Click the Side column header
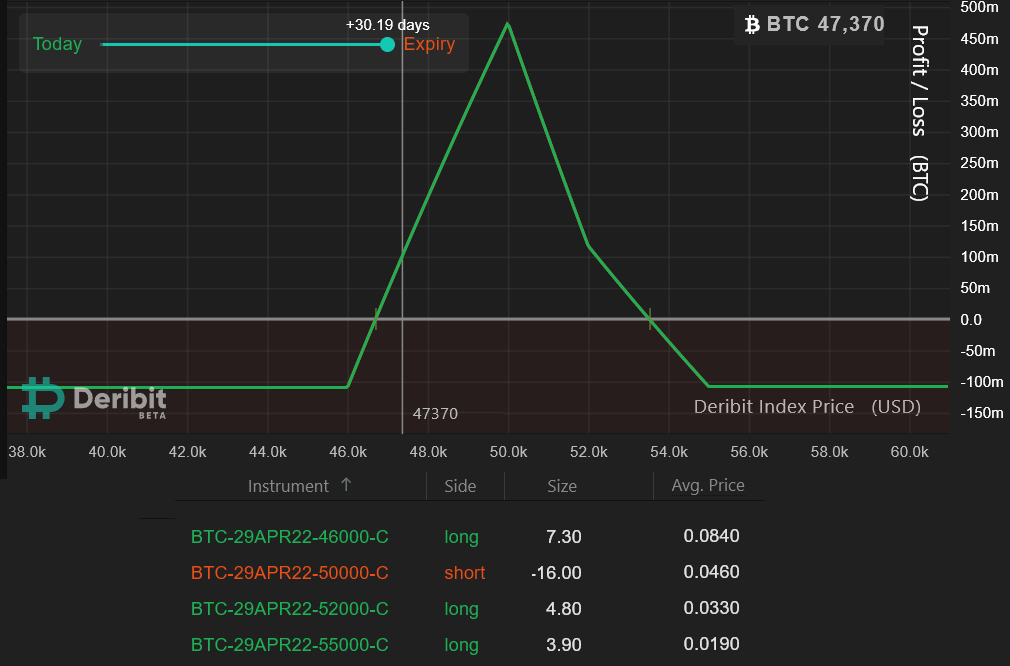The width and height of the screenshot is (1010, 666). coord(460,486)
